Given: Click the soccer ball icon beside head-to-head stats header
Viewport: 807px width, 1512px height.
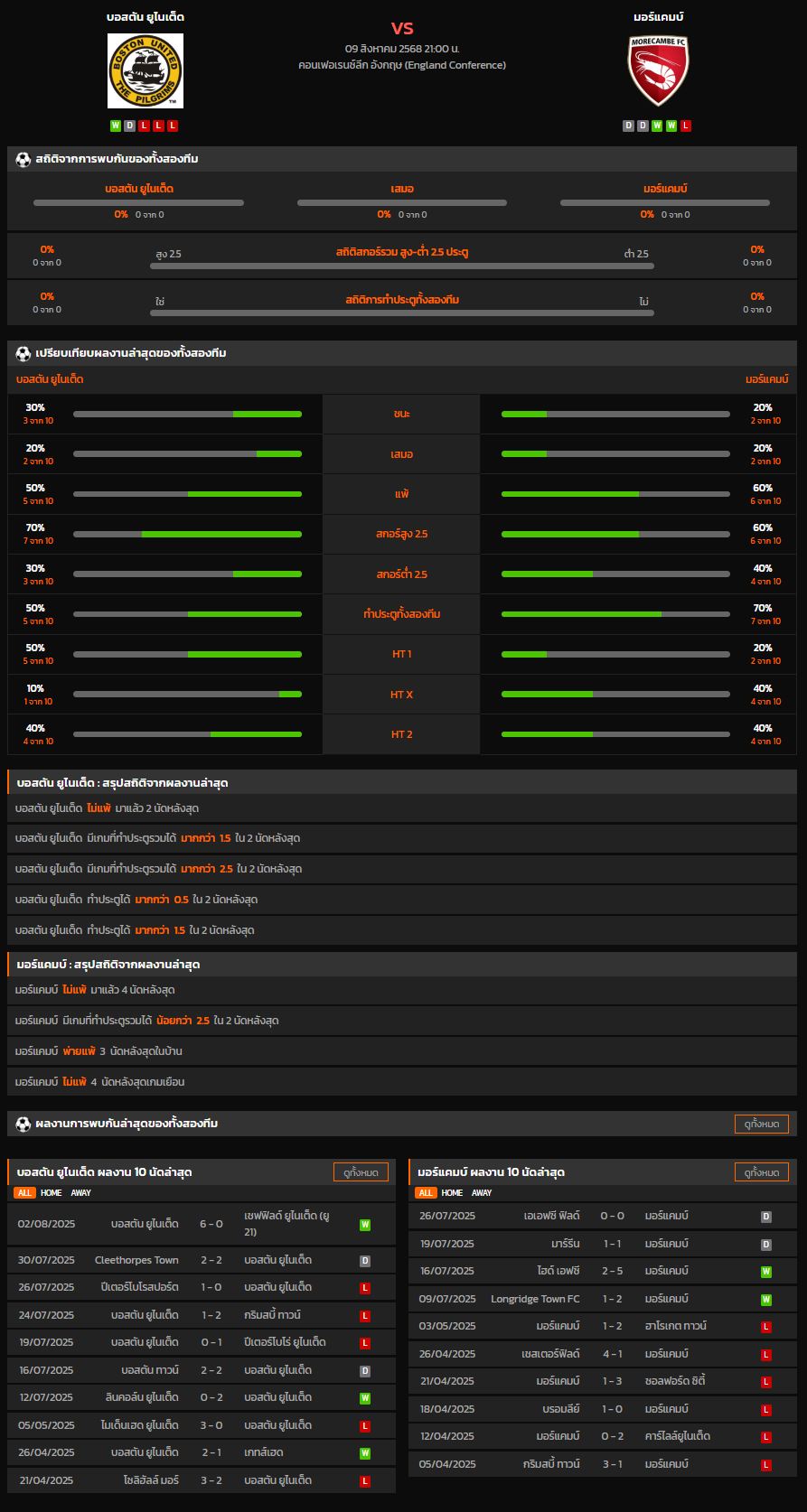Looking at the screenshot, I should (23, 159).
